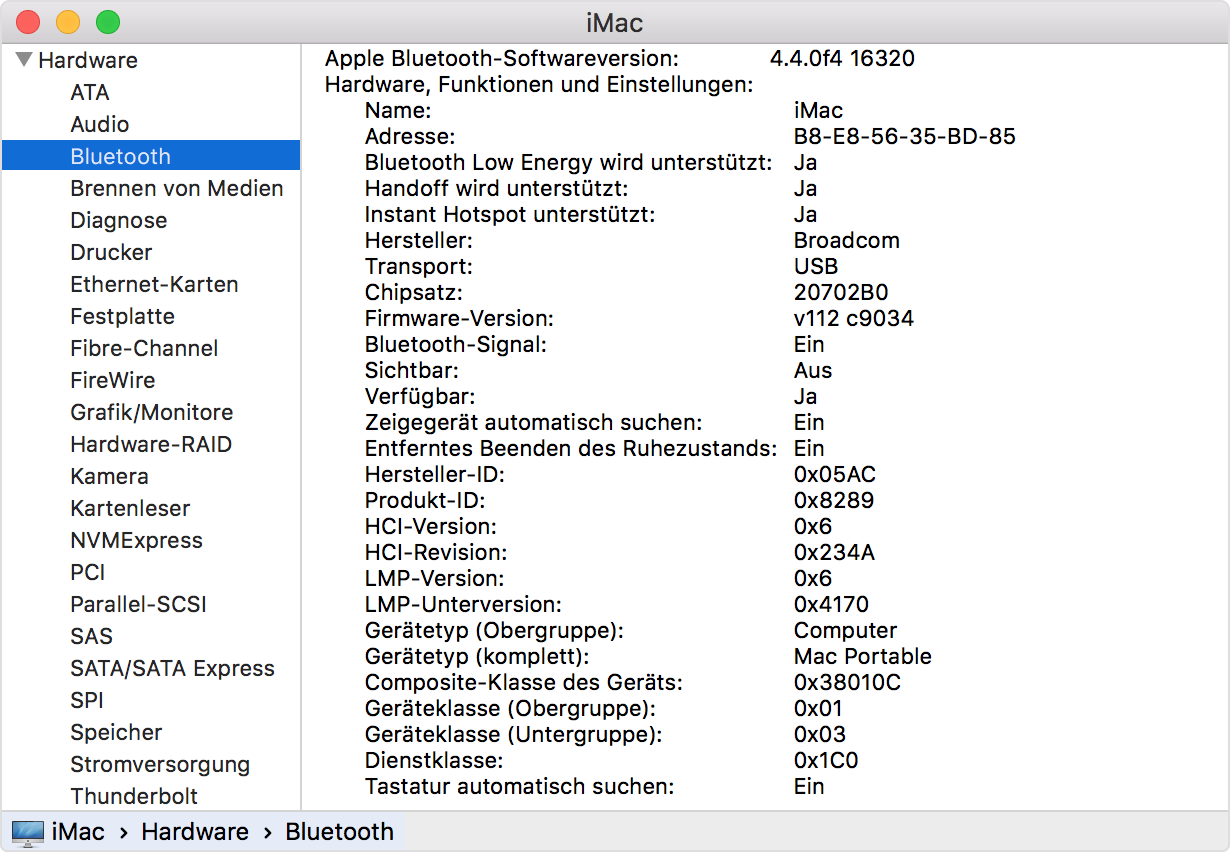The image size is (1230, 852).
Task: Click the Bluetooth-Signal label
Action: (x=456, y=344)
